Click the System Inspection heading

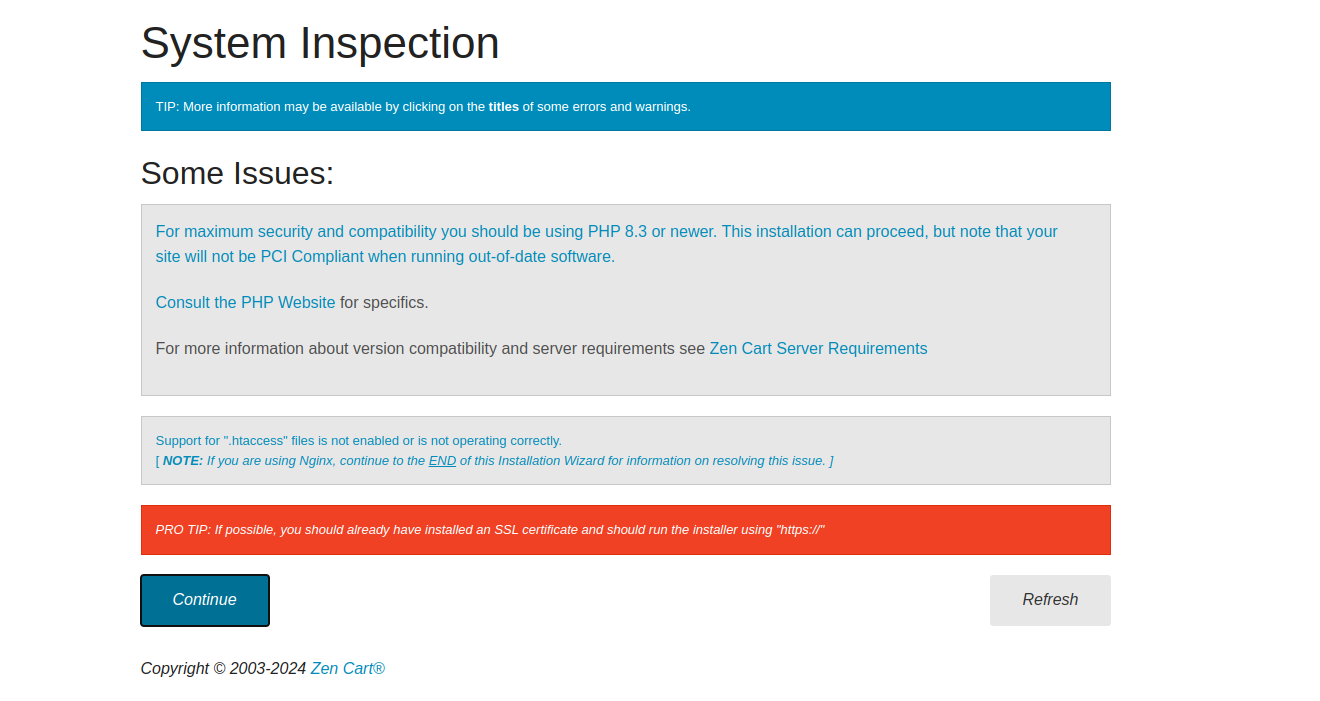tap(320, 43)
